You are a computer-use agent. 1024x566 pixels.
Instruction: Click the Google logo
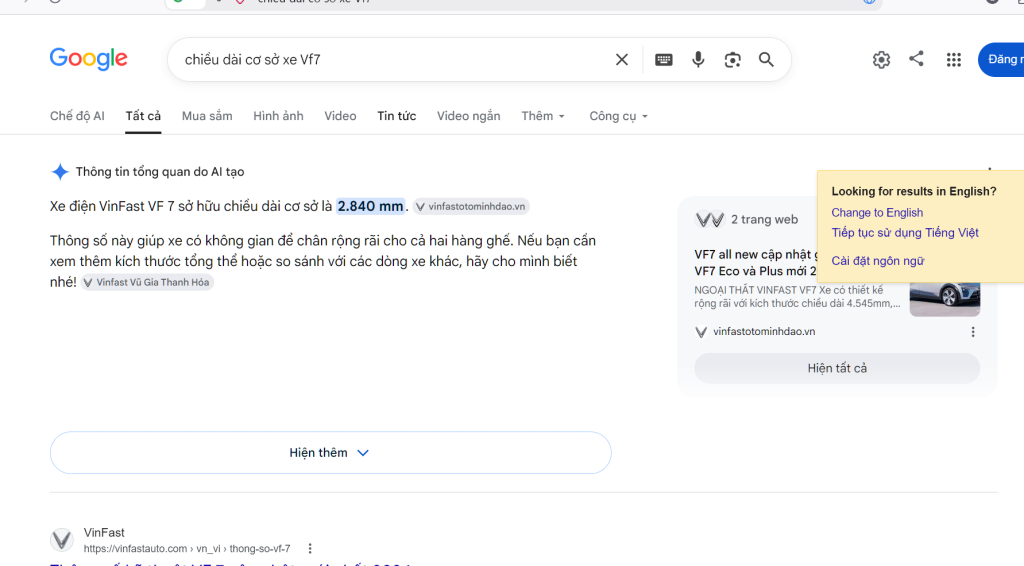click(89, 59)
